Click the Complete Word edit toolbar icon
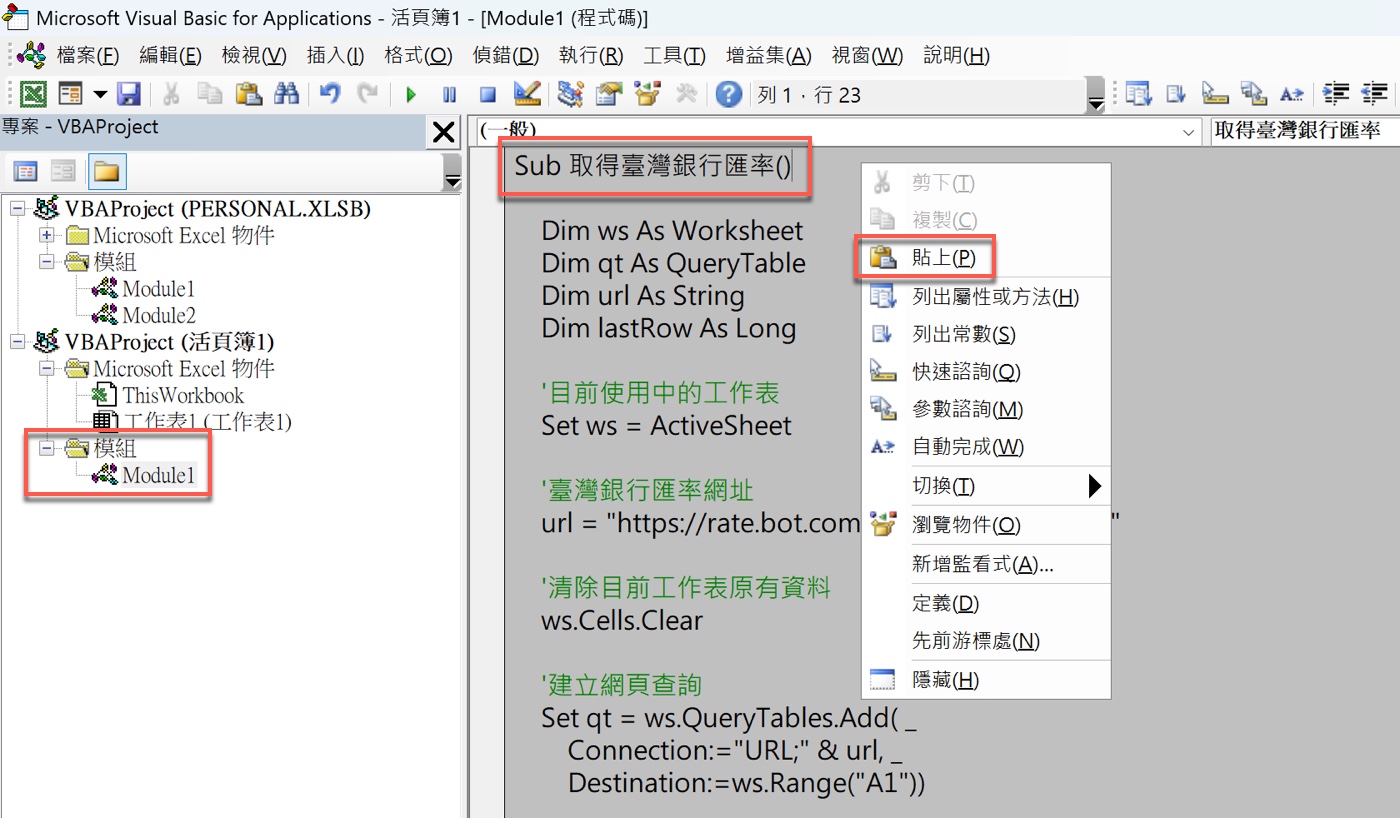This screenshot has height=818, width=1400. pyautogui.click(x=1292, y=94)
